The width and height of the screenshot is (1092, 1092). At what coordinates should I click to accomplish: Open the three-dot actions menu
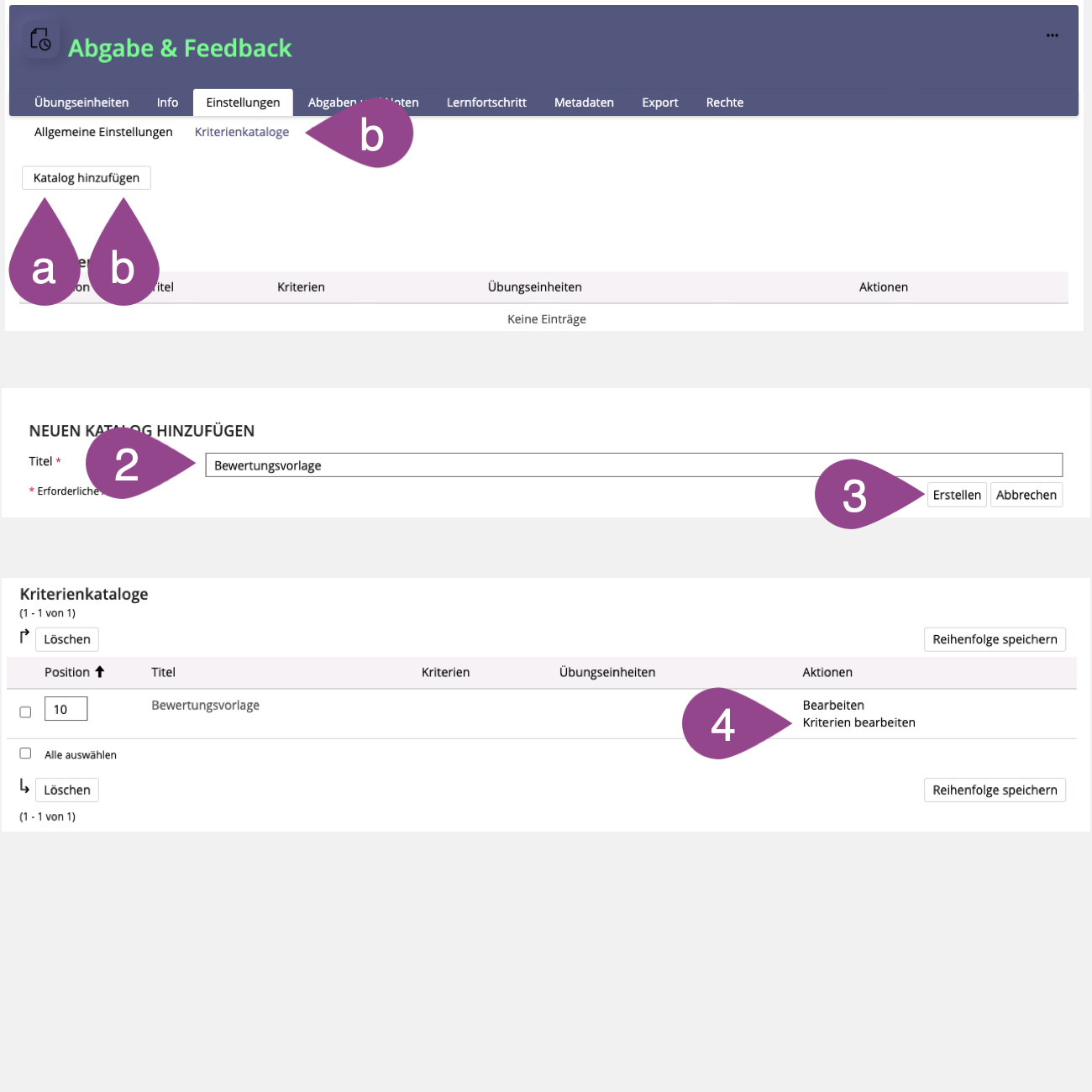tap(1052, 35)
